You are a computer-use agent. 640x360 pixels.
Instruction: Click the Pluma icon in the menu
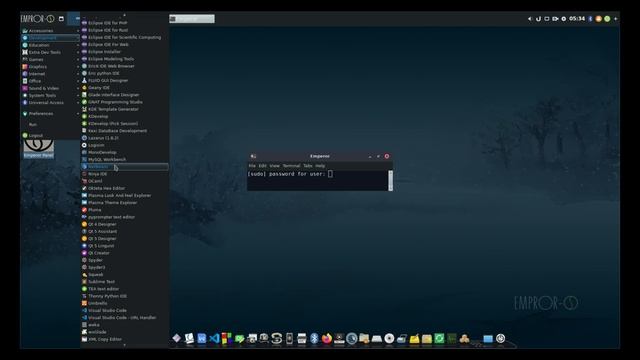click(84, 210)
